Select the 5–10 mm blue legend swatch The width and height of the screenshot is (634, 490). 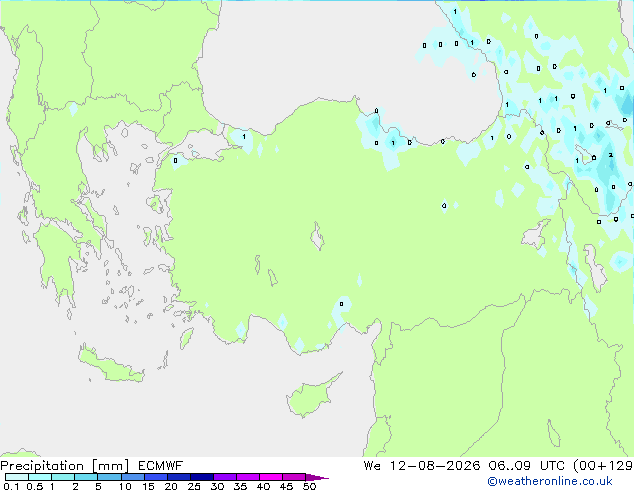click(109, 477)
